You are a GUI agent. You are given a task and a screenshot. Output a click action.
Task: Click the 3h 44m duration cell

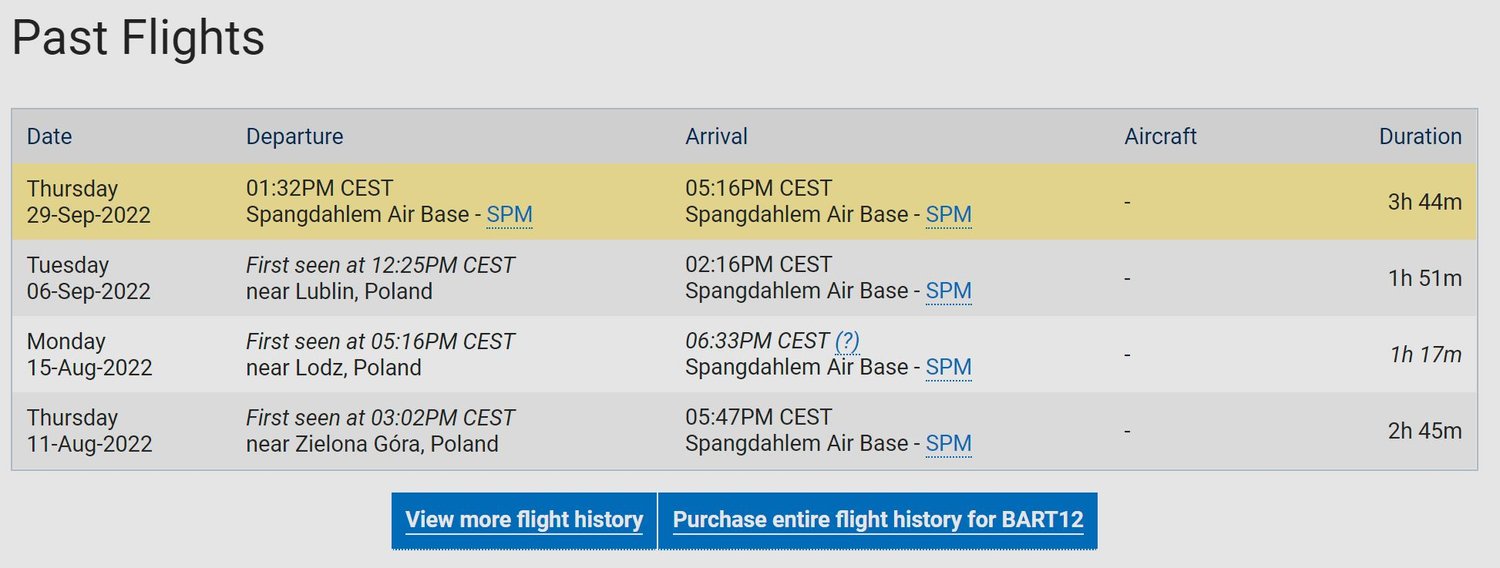[1424, 202]
